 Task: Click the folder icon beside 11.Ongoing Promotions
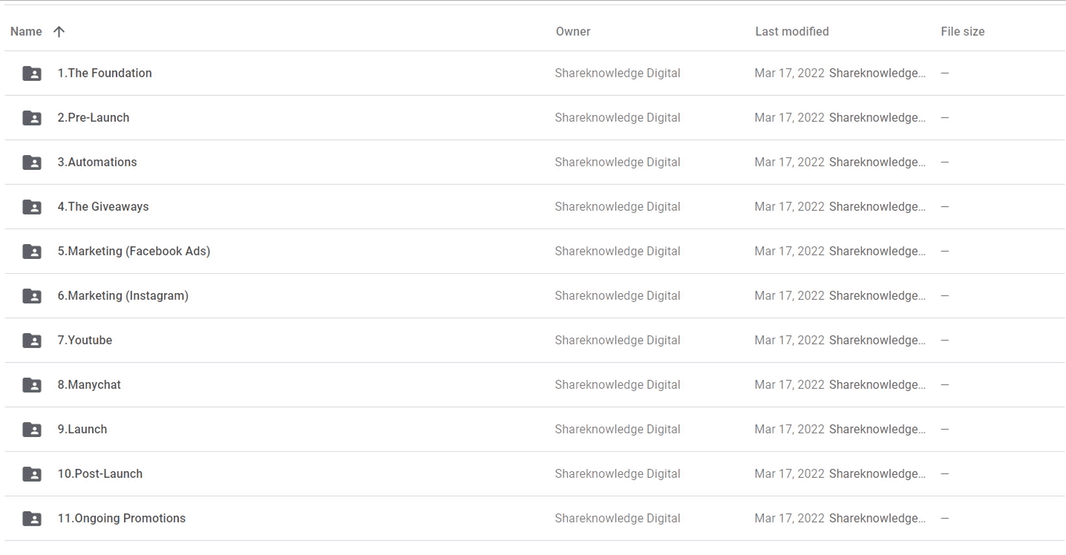(x=32, y=519)
